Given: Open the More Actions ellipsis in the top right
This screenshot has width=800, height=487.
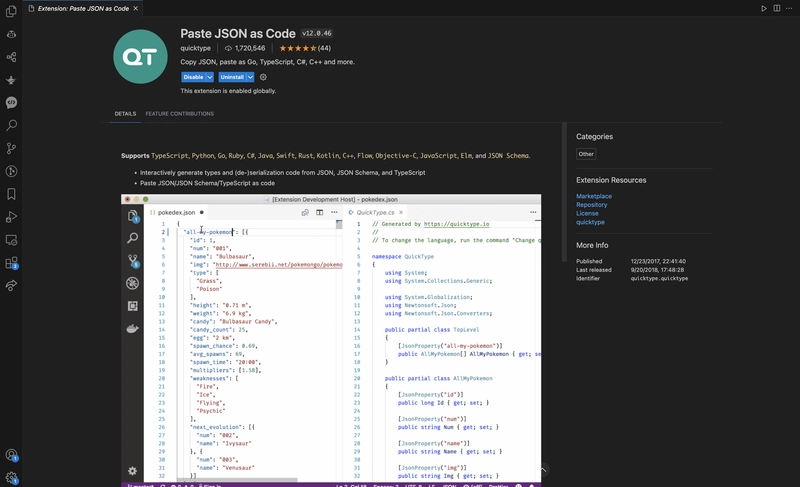Looking at the screenshot, I should pyautogui.click(x=789, y=9).
